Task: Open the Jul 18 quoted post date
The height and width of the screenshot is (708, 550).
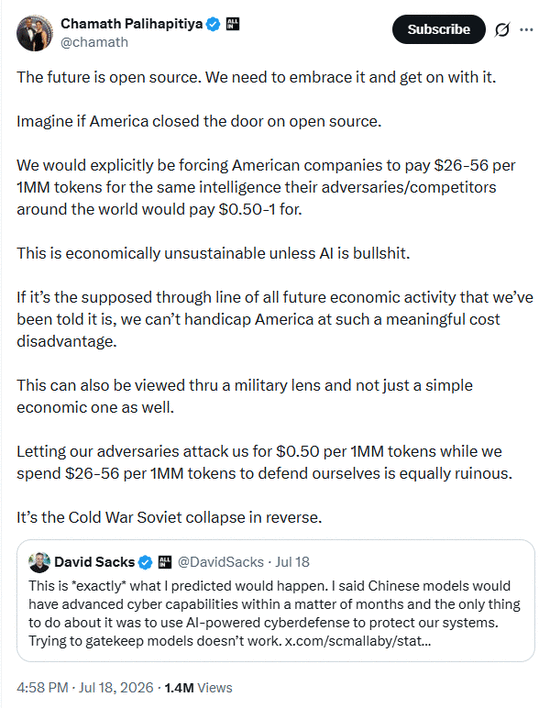Action: tap(292, 562)
